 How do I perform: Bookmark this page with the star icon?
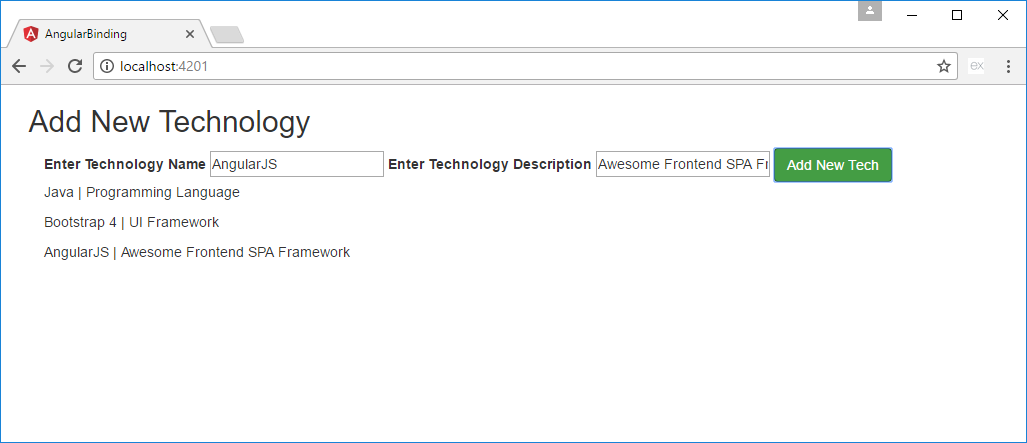pyautogui.click(x=943, y=66)
